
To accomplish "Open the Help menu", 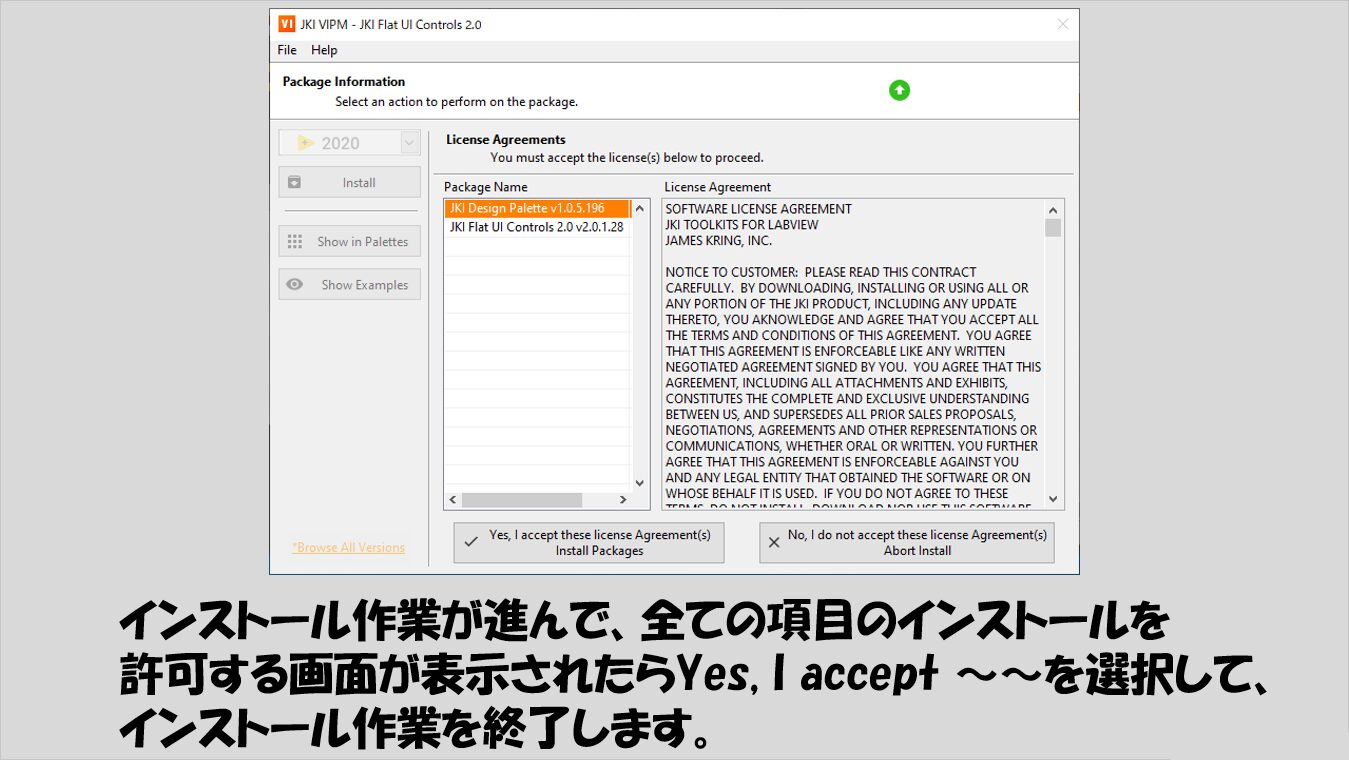I will pyautogui.click(x=324, y=50).
